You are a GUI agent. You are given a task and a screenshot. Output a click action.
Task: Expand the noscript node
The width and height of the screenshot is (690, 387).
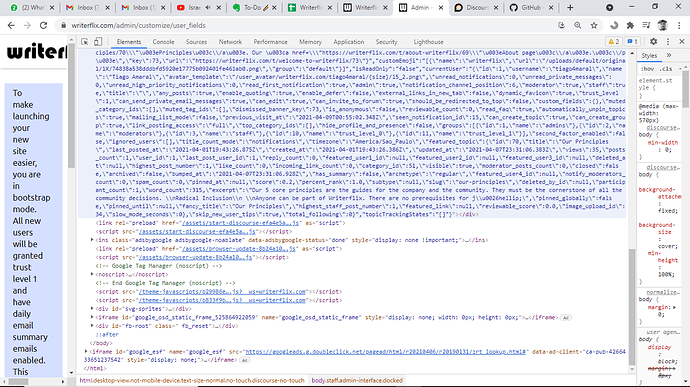click(92, 274)
